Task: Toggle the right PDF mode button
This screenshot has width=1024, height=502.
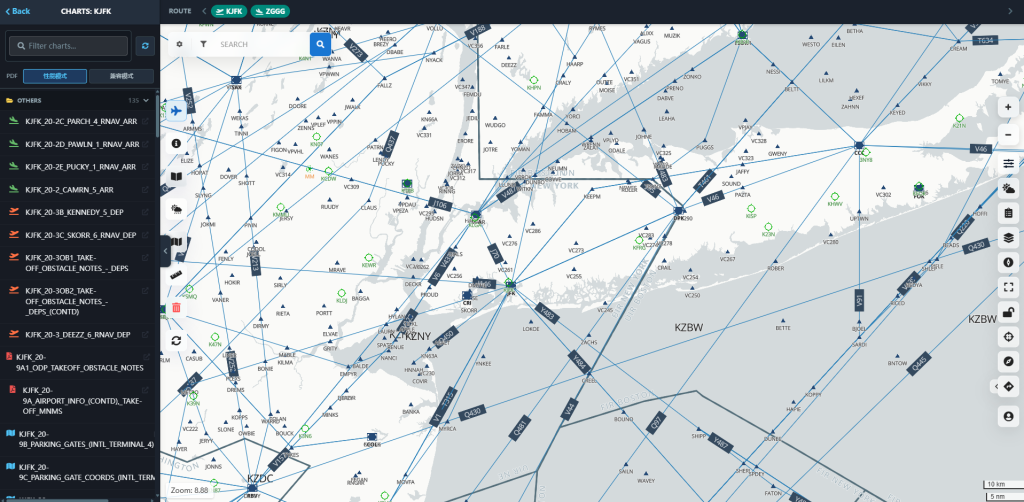Action: (121, 76)
